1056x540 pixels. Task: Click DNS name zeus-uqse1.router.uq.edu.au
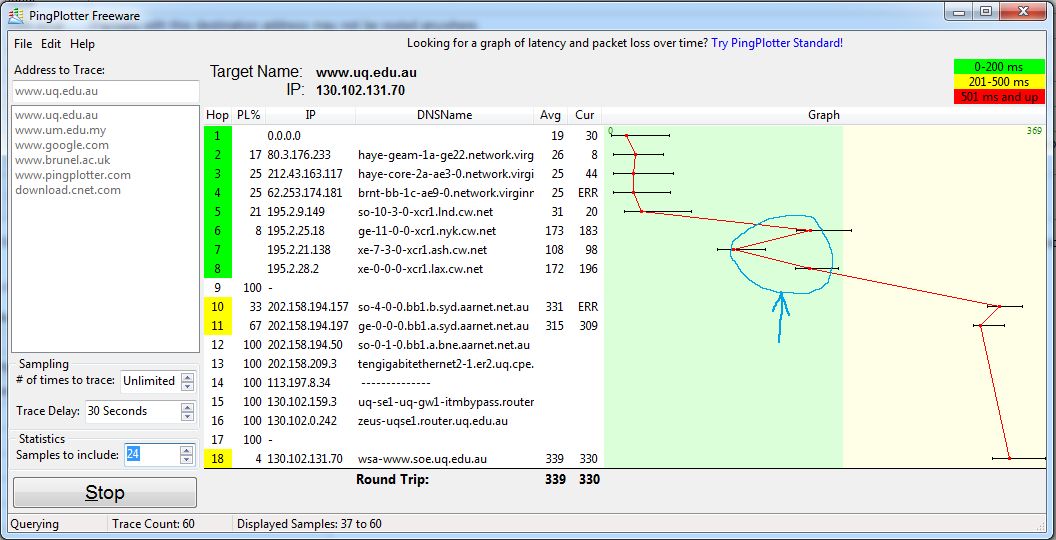click(433, 421)
